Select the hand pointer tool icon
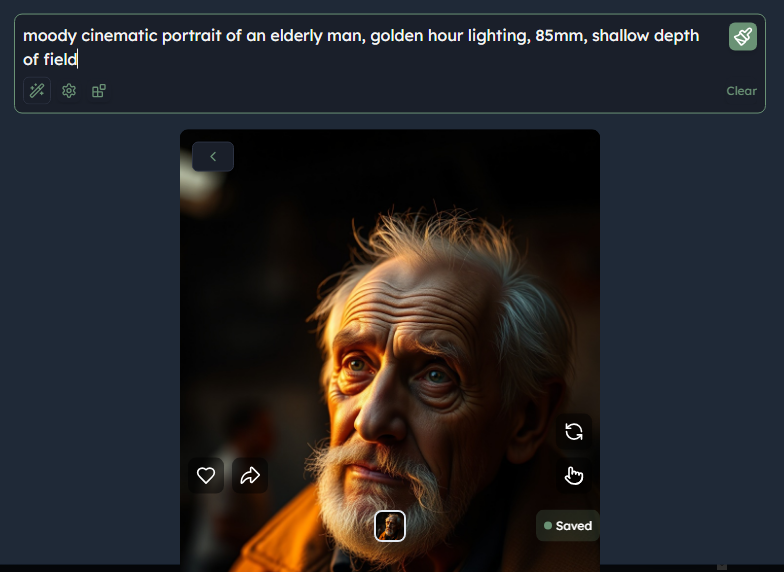The height and width of the screenshot is (572, 784). pyautogui.click(x=574, y=476)
